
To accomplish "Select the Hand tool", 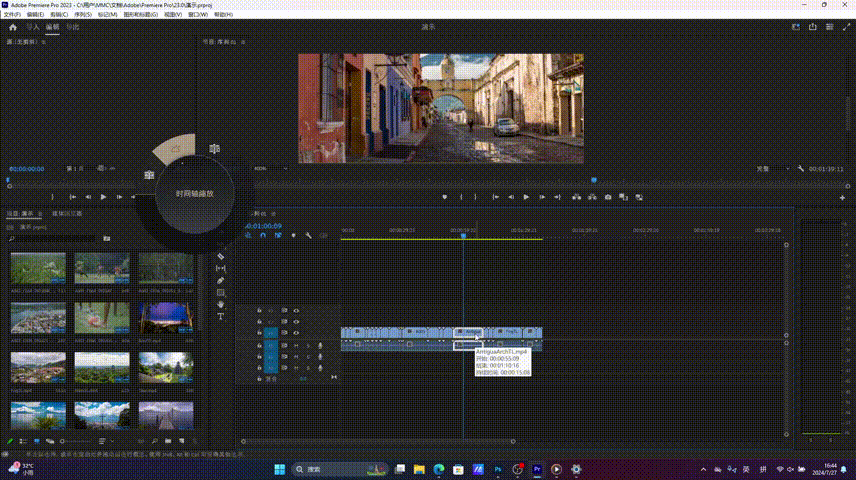I will 221,304.
